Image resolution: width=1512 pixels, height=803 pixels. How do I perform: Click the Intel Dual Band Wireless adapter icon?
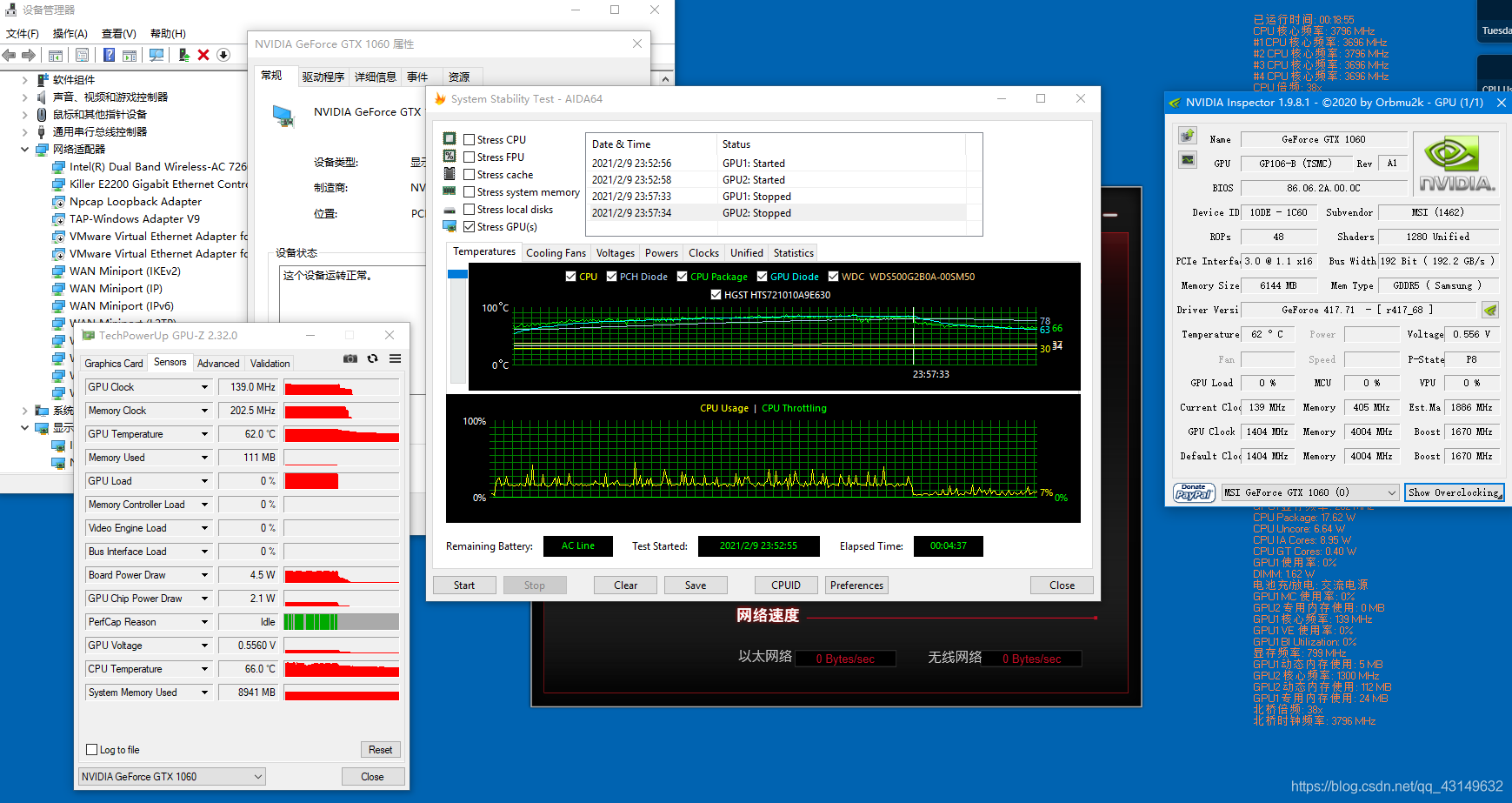click(x=58, y=166)
